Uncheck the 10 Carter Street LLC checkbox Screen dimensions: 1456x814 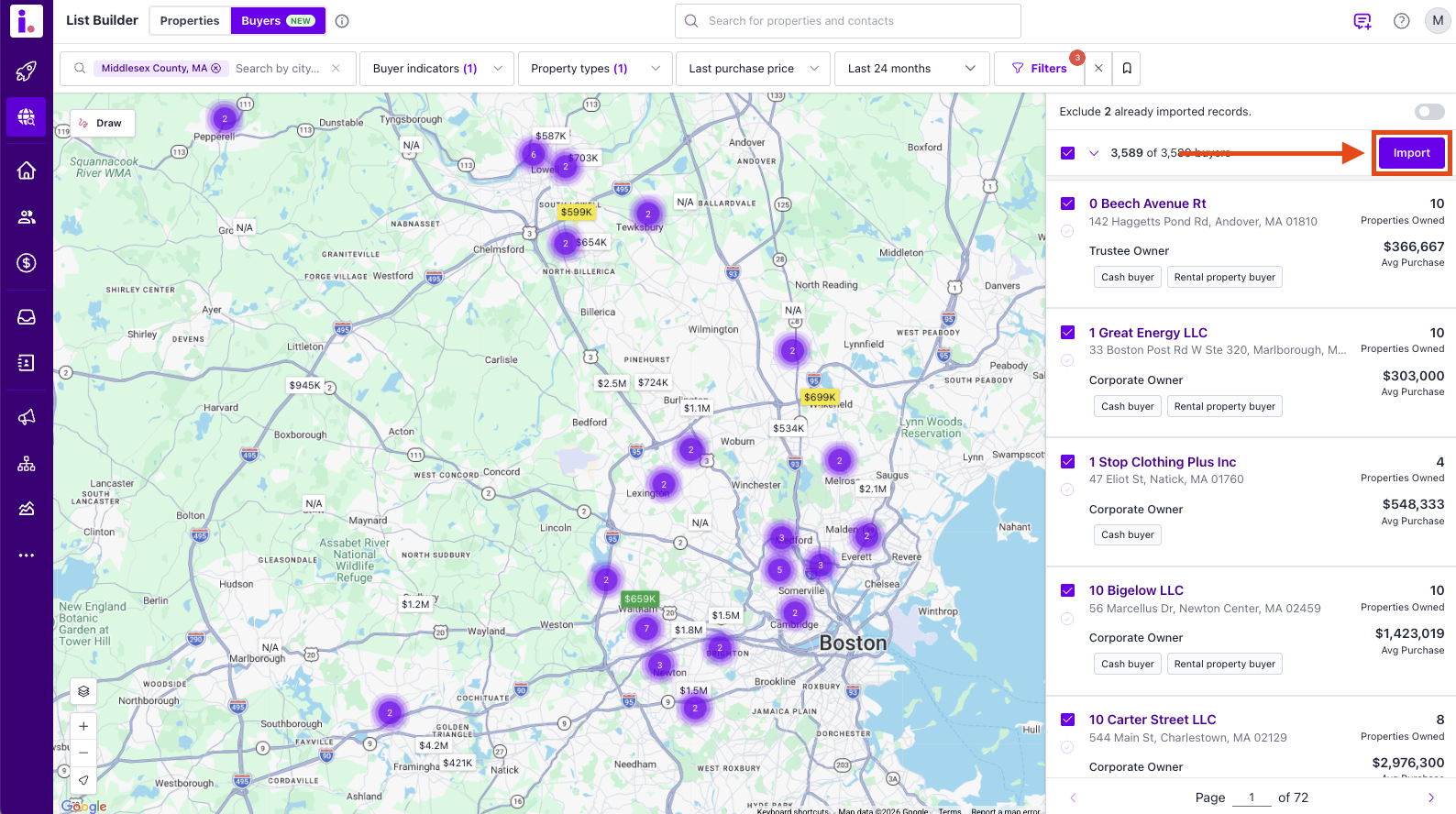1067,720
